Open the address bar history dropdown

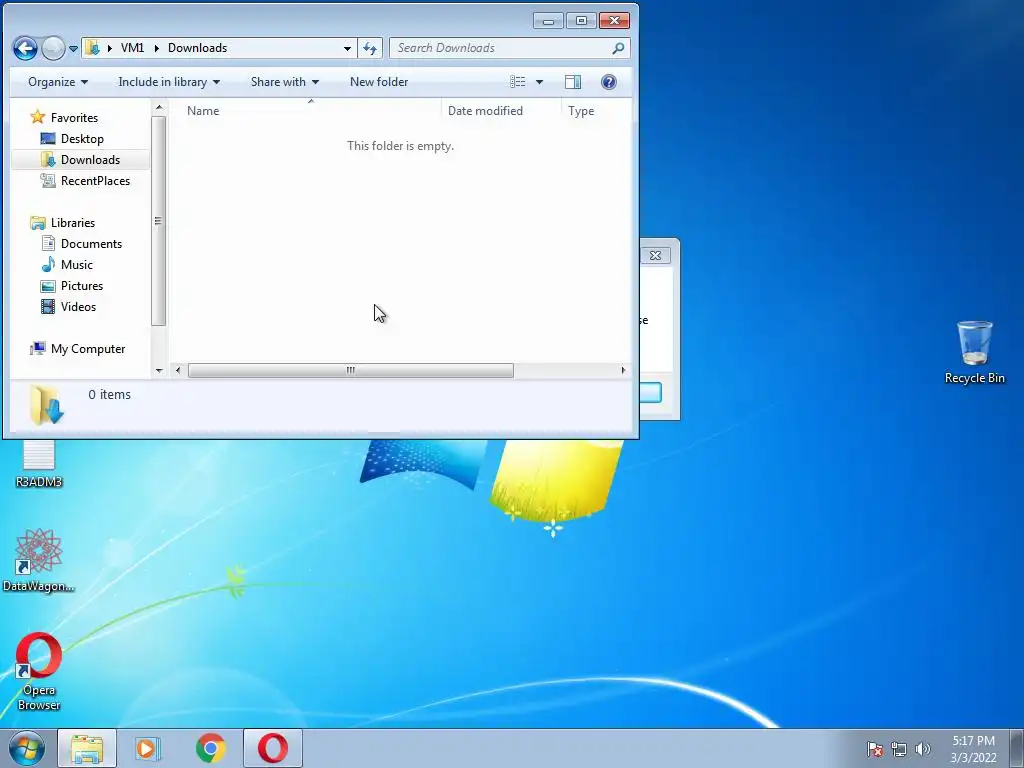tap(347, 48)
